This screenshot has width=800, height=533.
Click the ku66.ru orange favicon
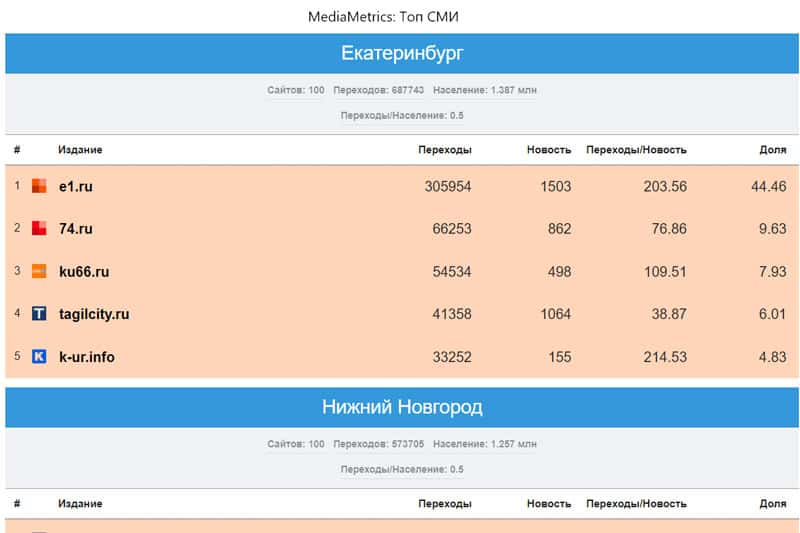click(x=39, y=271)
